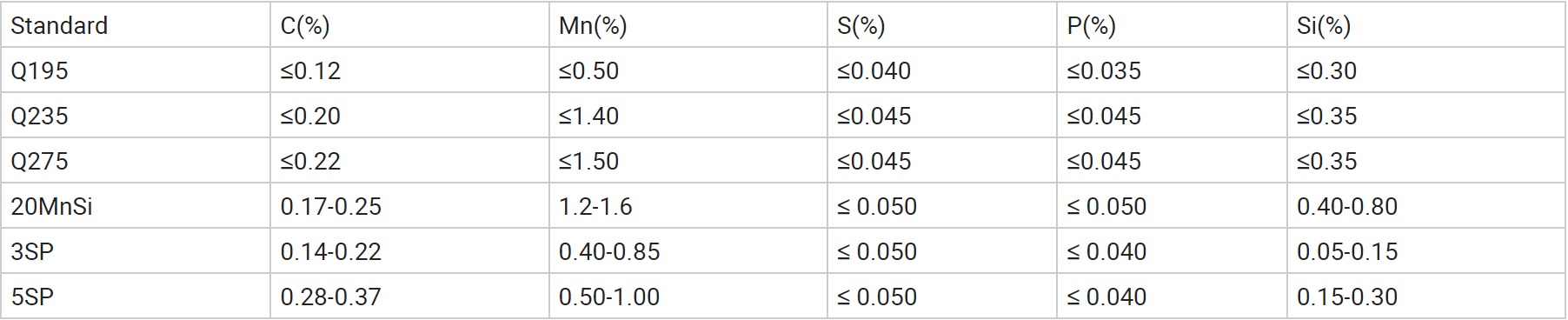Click the Q275 row label

(x=136, y=161)
